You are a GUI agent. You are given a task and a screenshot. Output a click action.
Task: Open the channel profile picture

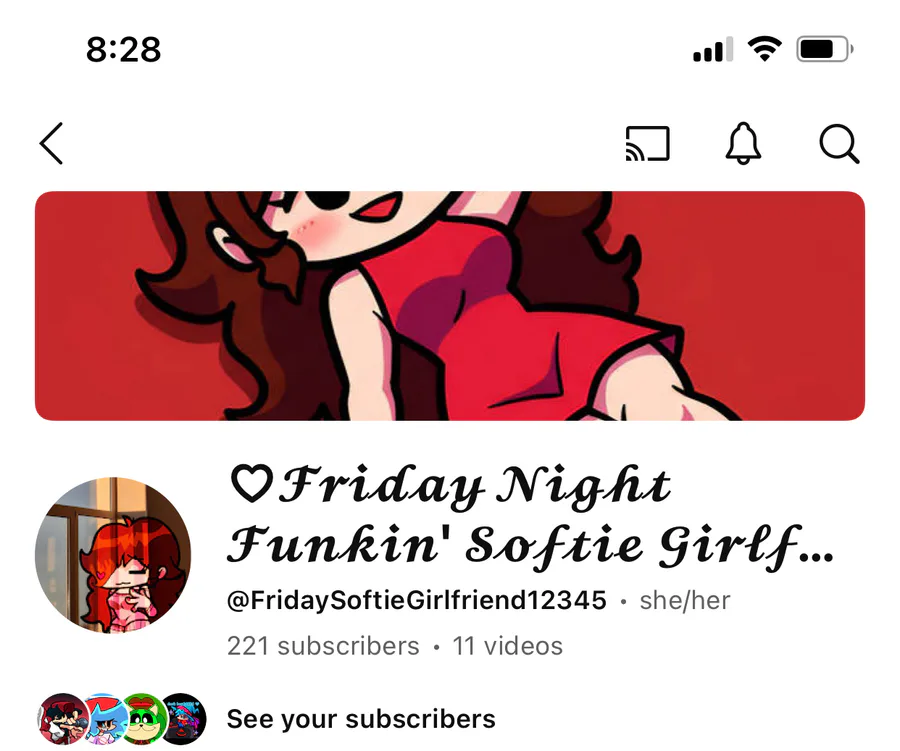pyautogui.click(x=113, y=555)
